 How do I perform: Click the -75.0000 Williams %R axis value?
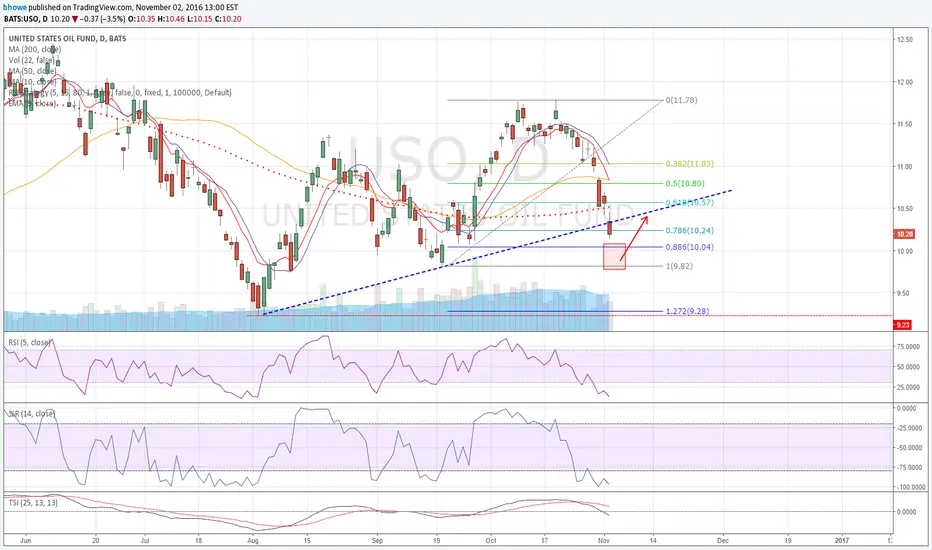(910, 467)
